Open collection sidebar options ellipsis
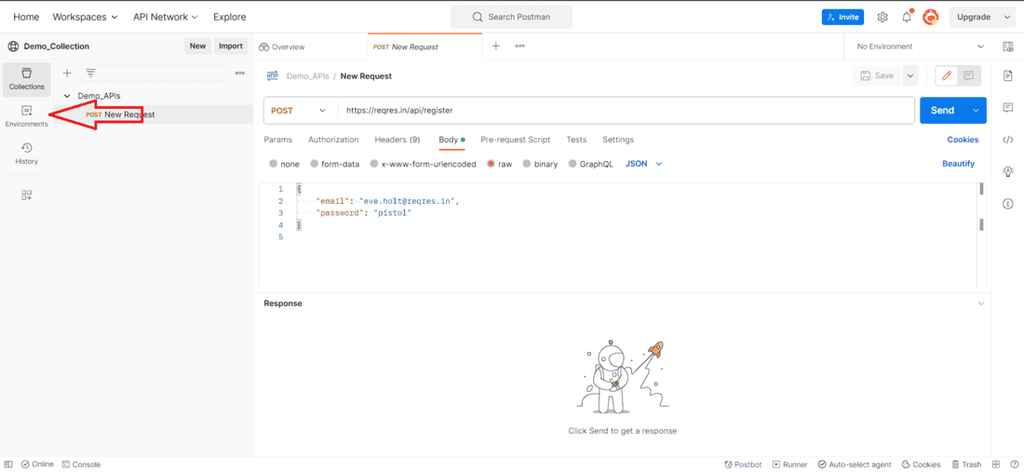The width and height of the screenshot is (1024, 472). (240, 73)
